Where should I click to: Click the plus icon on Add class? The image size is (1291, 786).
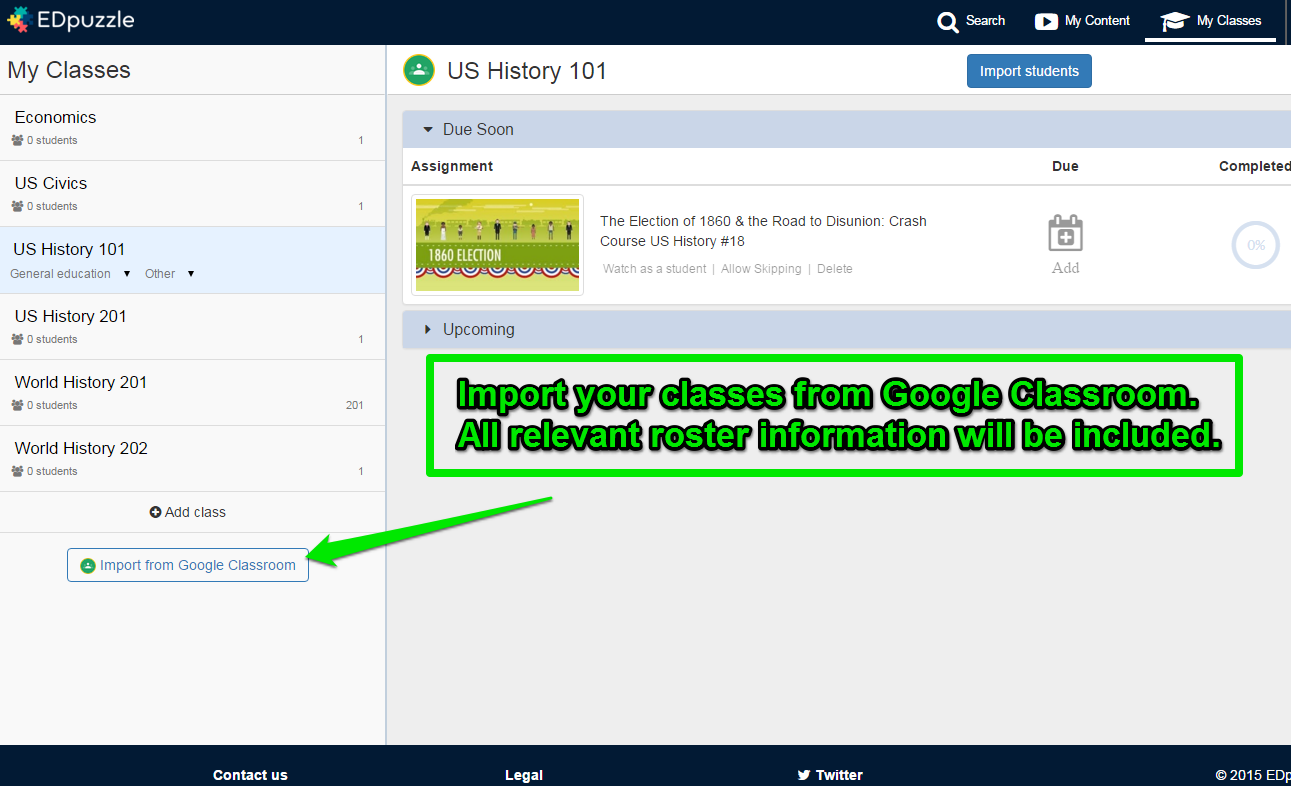pyautogui.click(x=155, y=512)
